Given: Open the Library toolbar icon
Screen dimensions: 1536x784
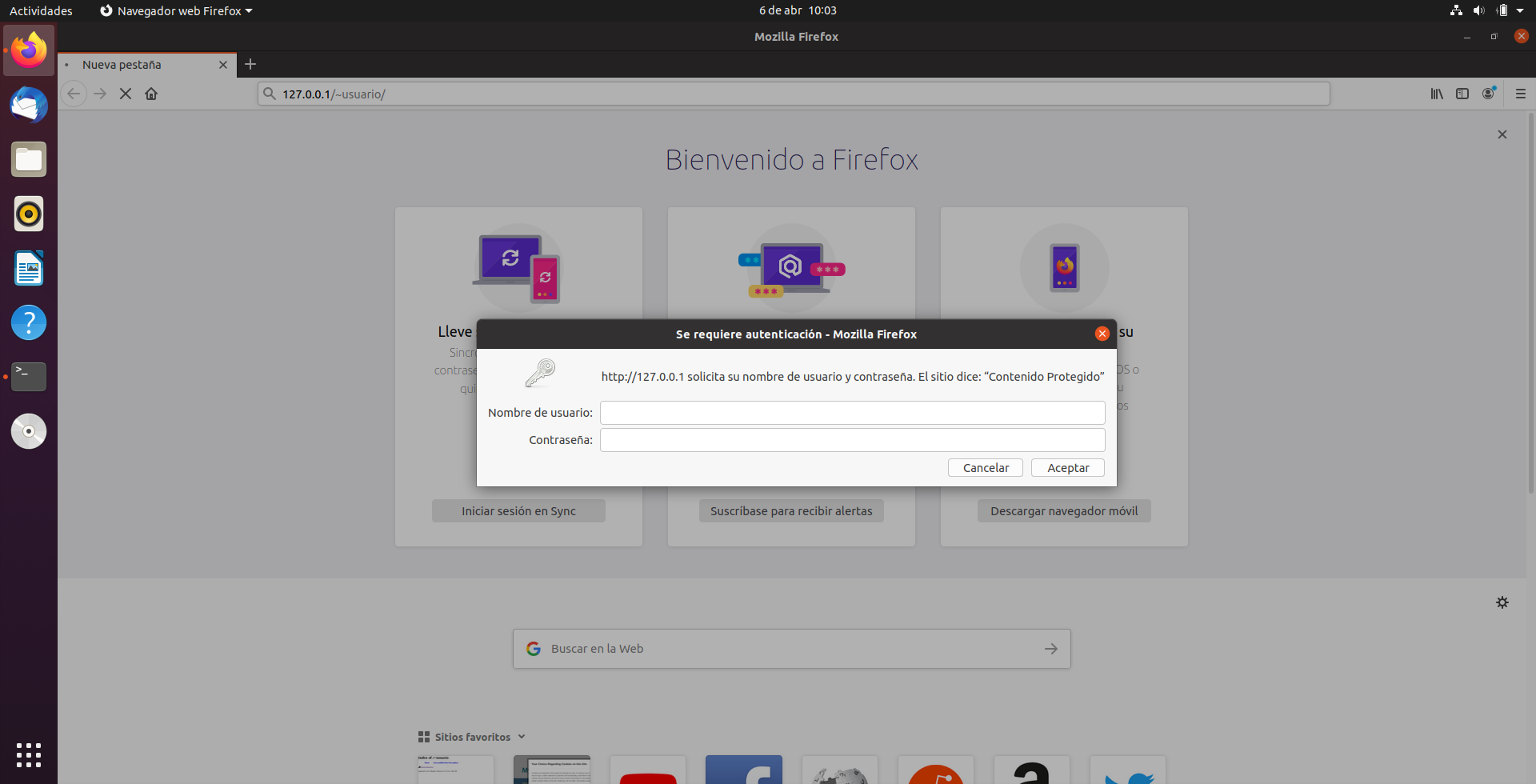Looking at the screenshot, I should click(1437, 94).
